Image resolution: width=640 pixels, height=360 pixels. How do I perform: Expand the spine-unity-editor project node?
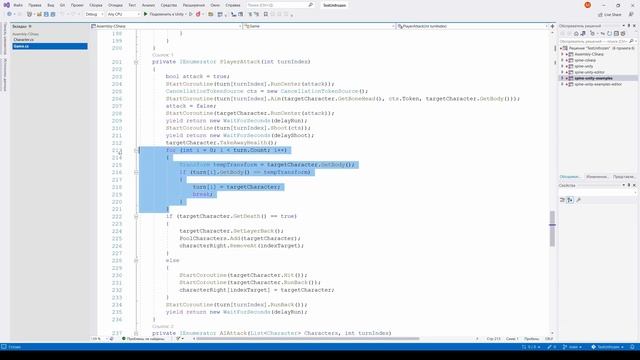point(563,72)
